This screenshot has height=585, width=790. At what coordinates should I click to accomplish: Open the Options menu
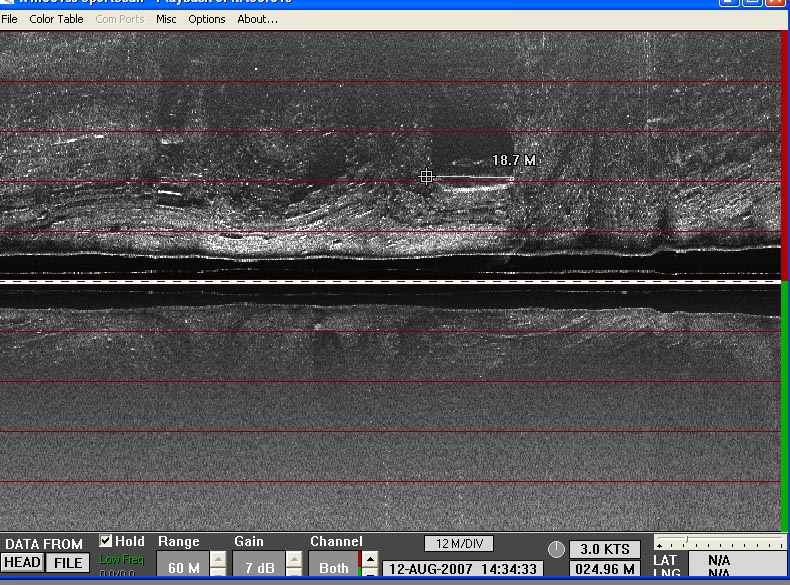coord(207,19)
